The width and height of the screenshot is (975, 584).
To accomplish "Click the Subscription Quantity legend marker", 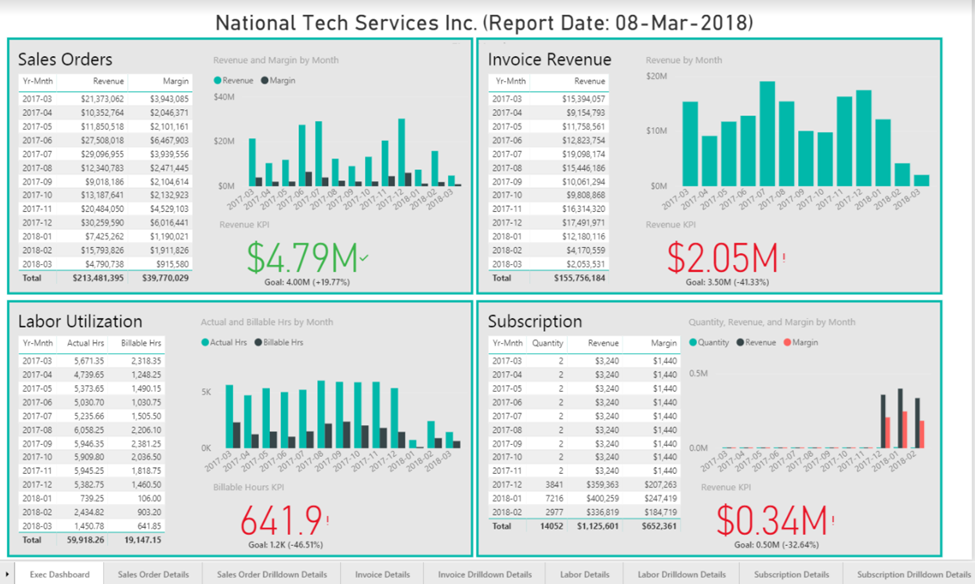I will pos(693,342).
